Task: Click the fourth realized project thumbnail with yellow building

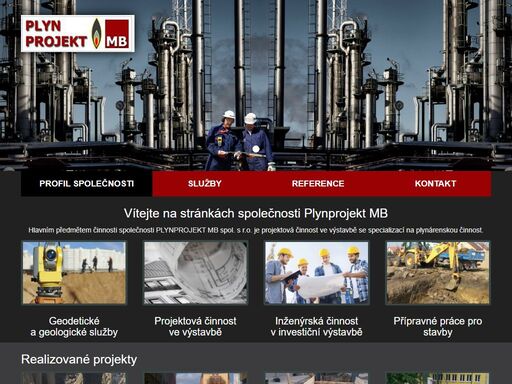Action: (x=438, y=378)
